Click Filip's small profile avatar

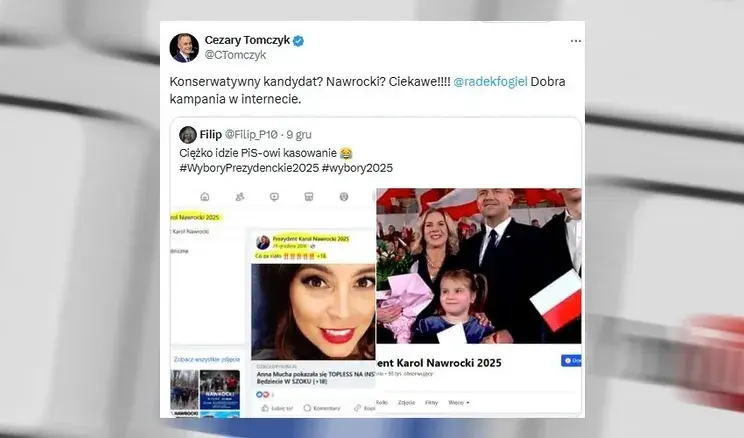[x=188, y=135]
